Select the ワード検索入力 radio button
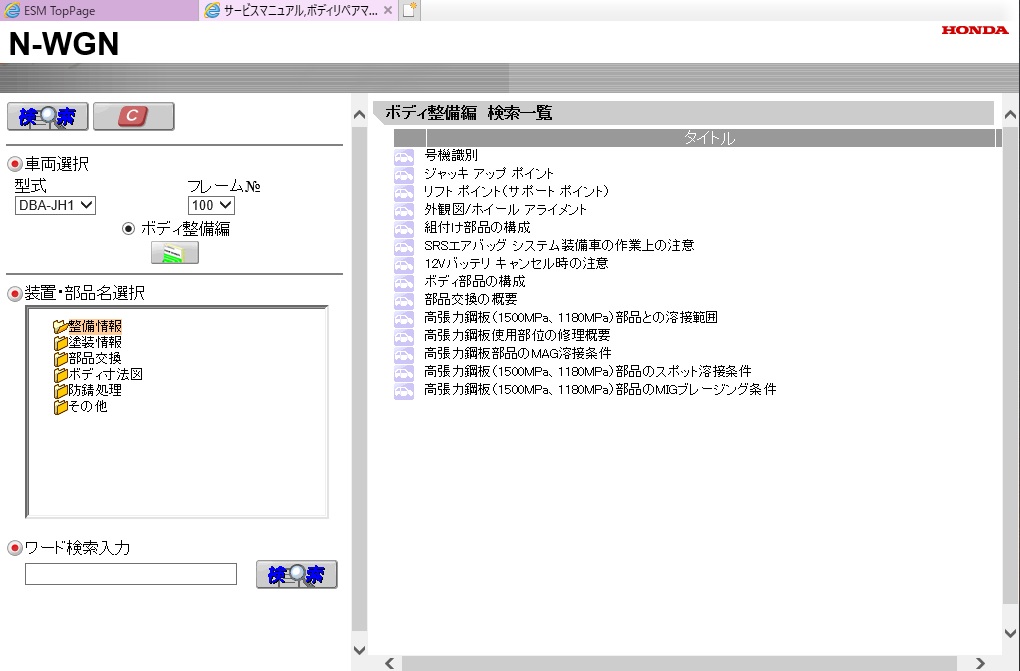The image size is (1020, 671). pos(14,548)
